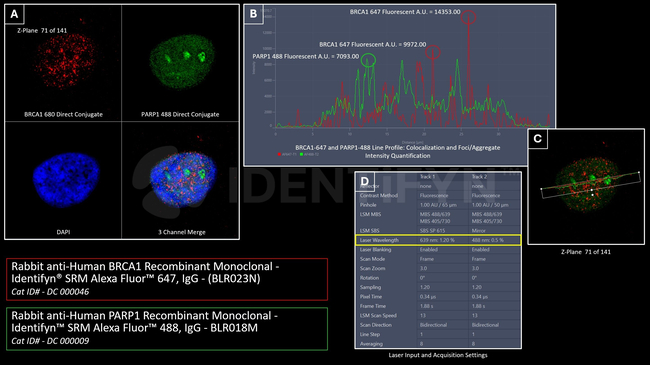This screenshot has height=365, width=650.
Task: Click the PARP1 Recombinant Monoclonal antibody description
Action: pyautogui.click(x=144, y=321)
